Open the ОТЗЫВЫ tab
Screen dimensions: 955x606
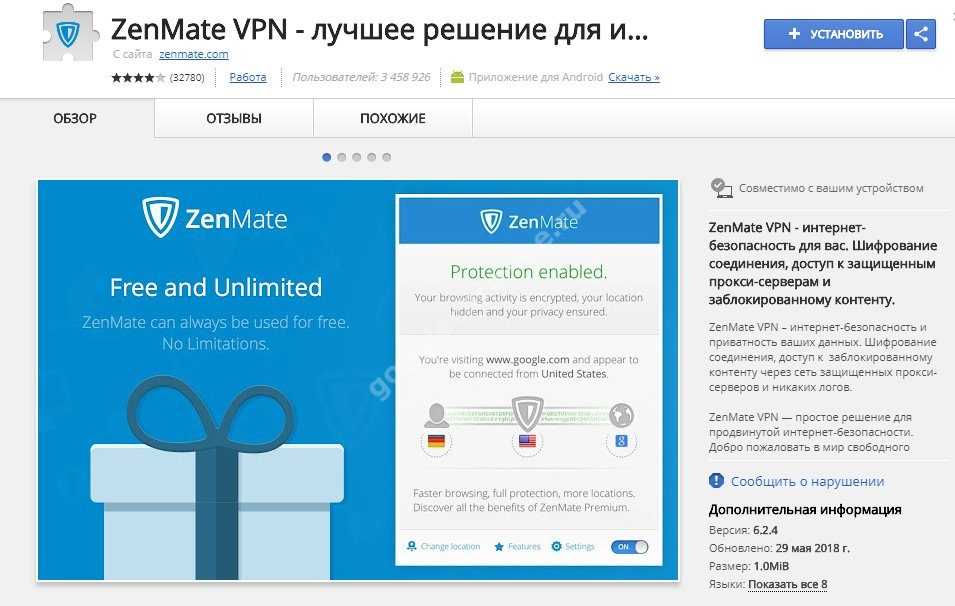pyautogui.click(x=234, y=118)
